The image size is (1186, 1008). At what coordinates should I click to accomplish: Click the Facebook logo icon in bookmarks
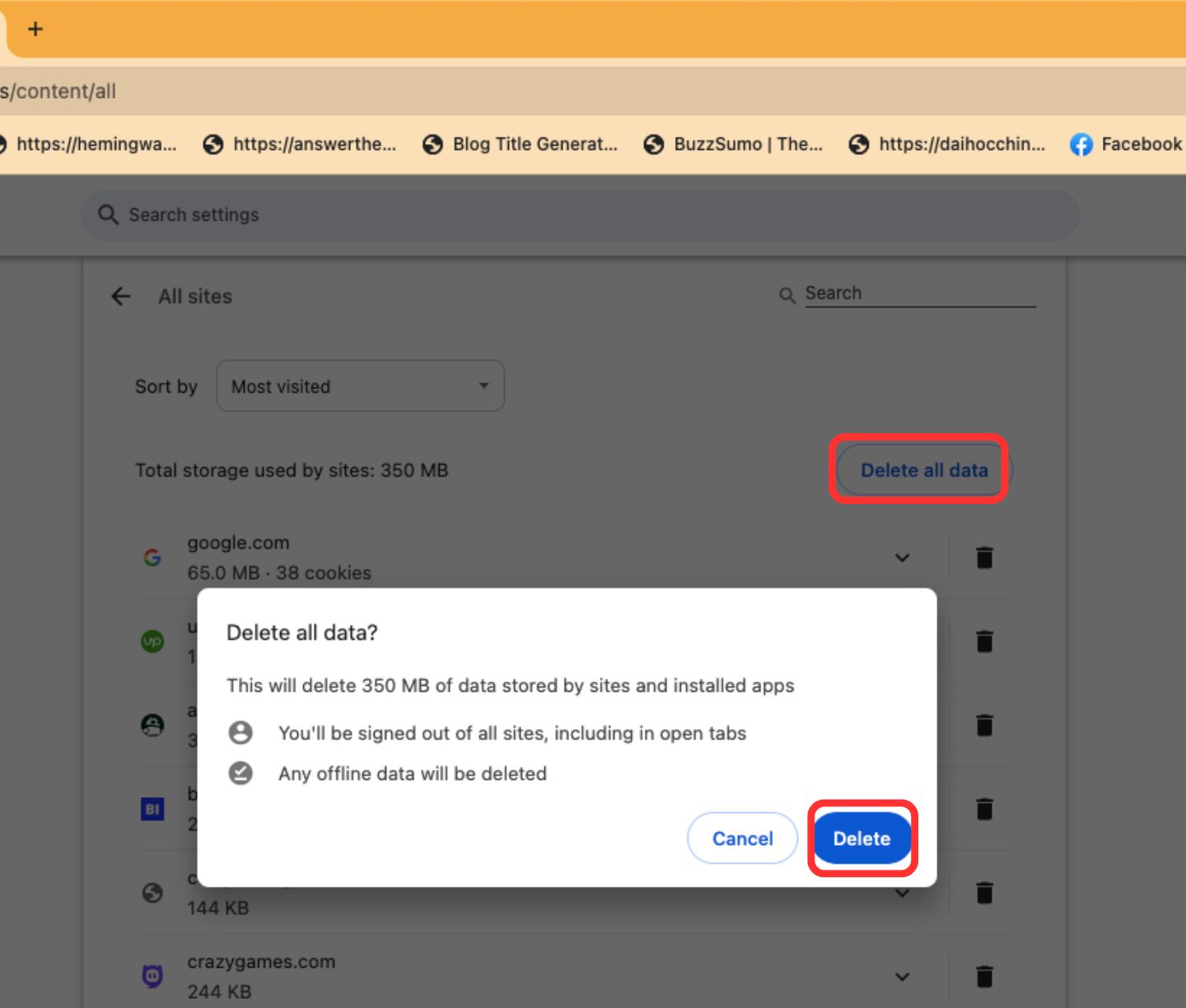(x=1081, y=145)
